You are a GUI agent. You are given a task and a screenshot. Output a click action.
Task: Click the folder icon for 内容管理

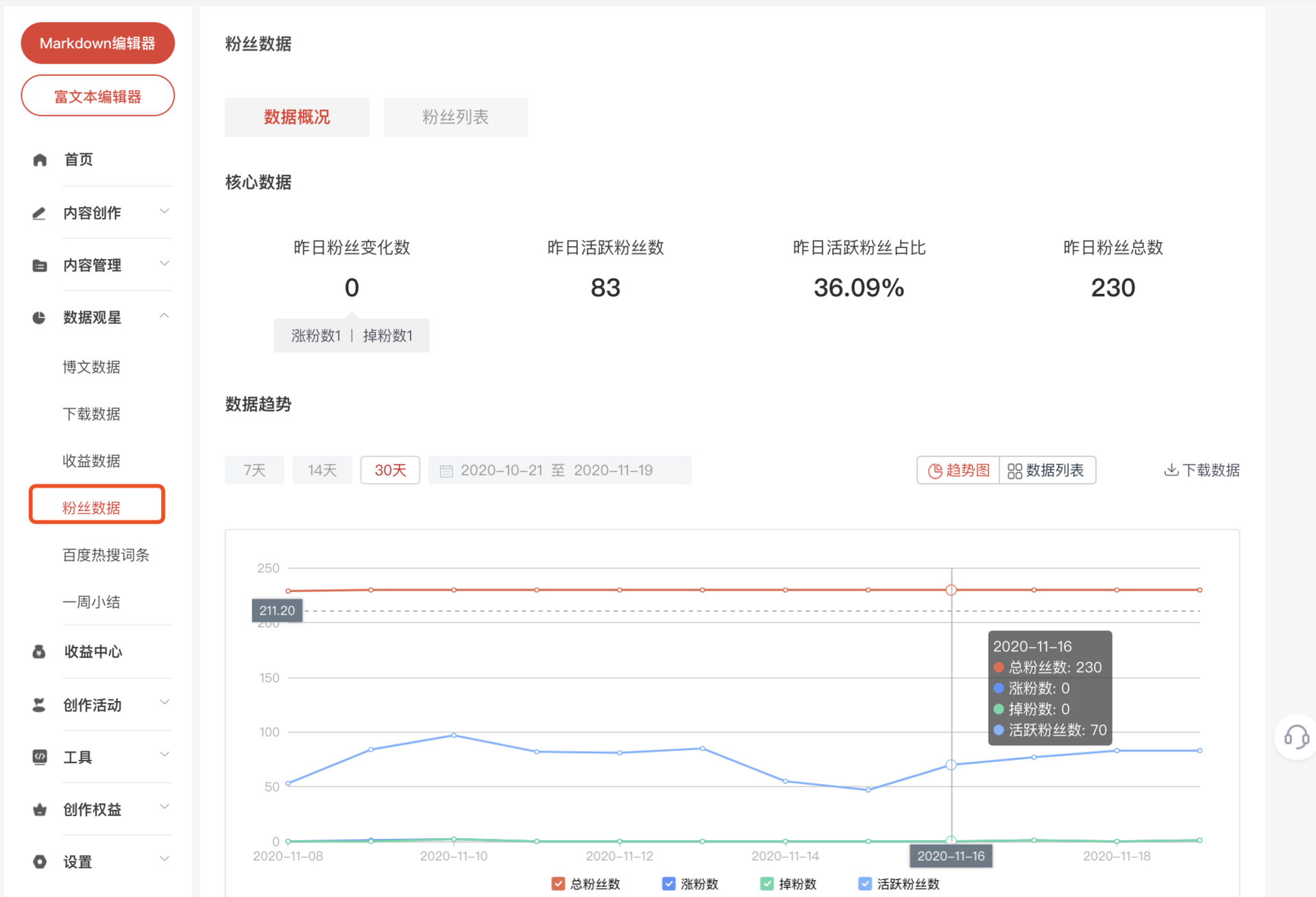tap(40, 266)
